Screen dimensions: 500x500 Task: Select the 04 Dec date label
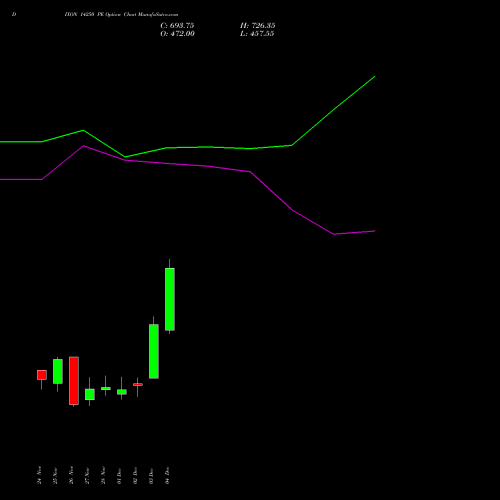pyautogui.click(x=167, y=475)
